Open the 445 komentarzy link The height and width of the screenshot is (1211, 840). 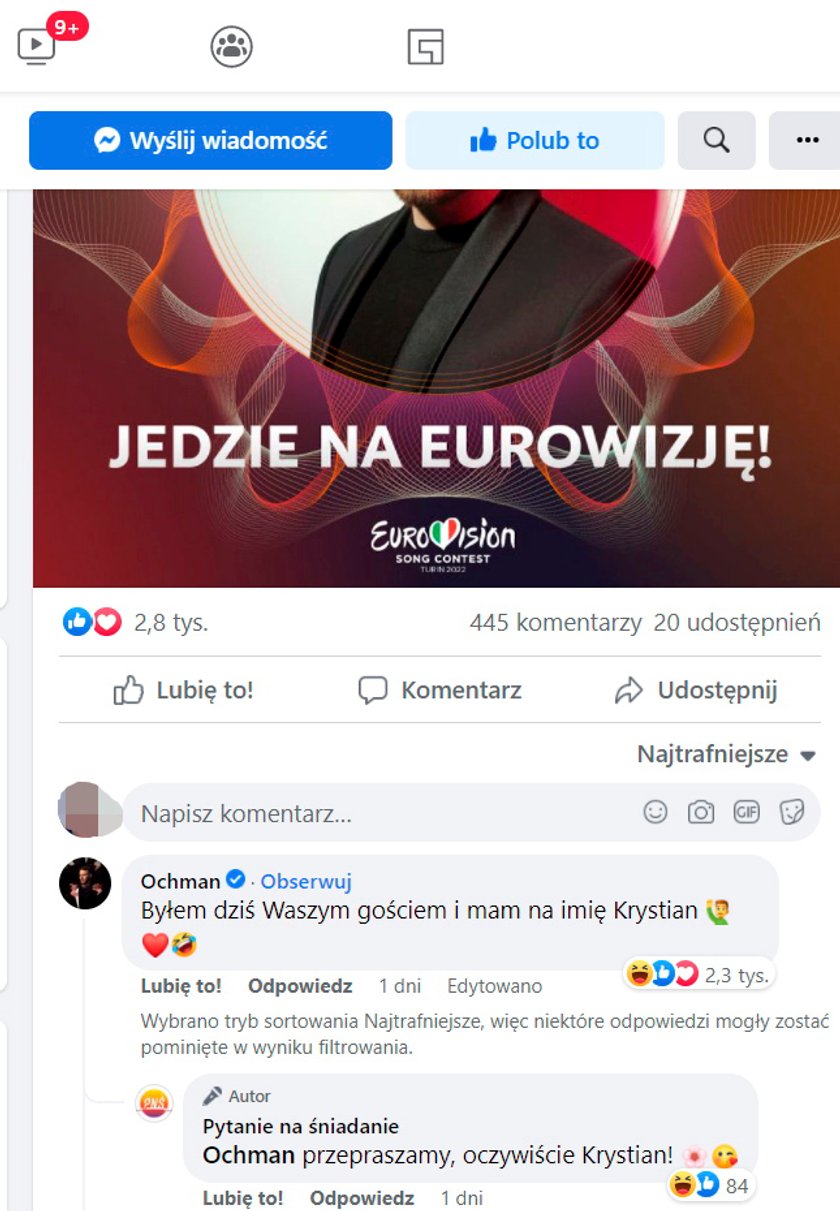tap(555, 623)
